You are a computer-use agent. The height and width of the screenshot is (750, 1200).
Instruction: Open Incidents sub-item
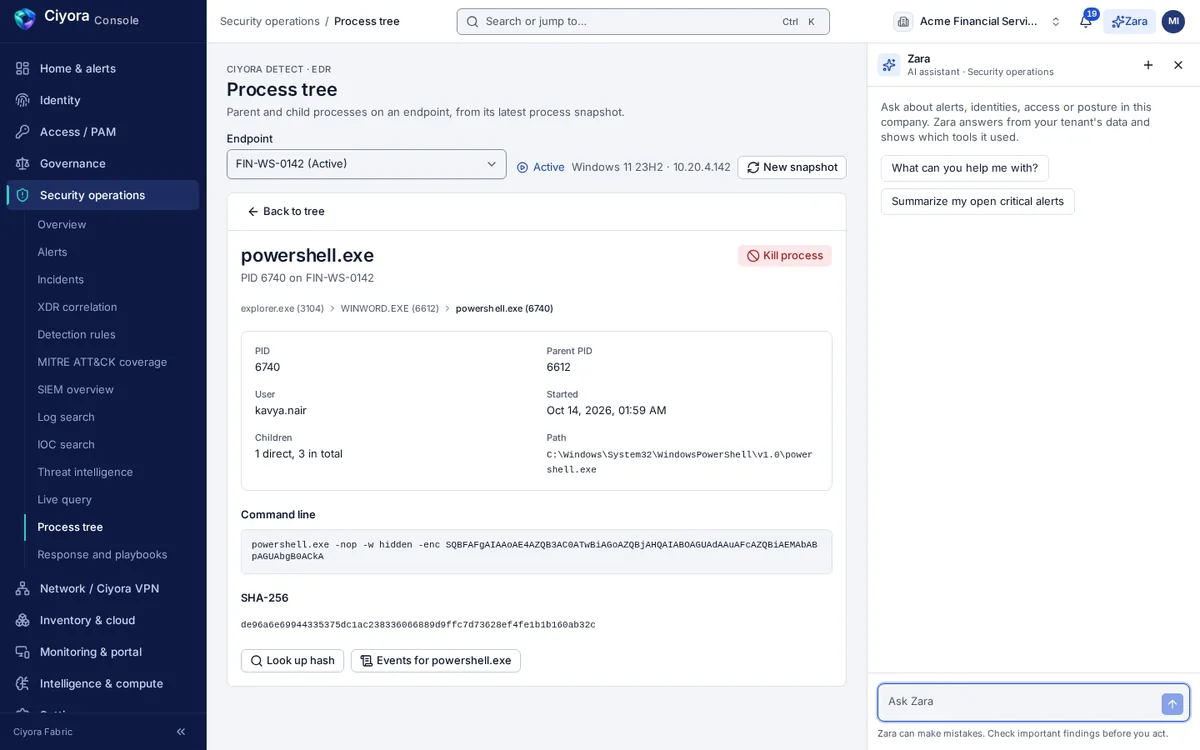point(60,280)
